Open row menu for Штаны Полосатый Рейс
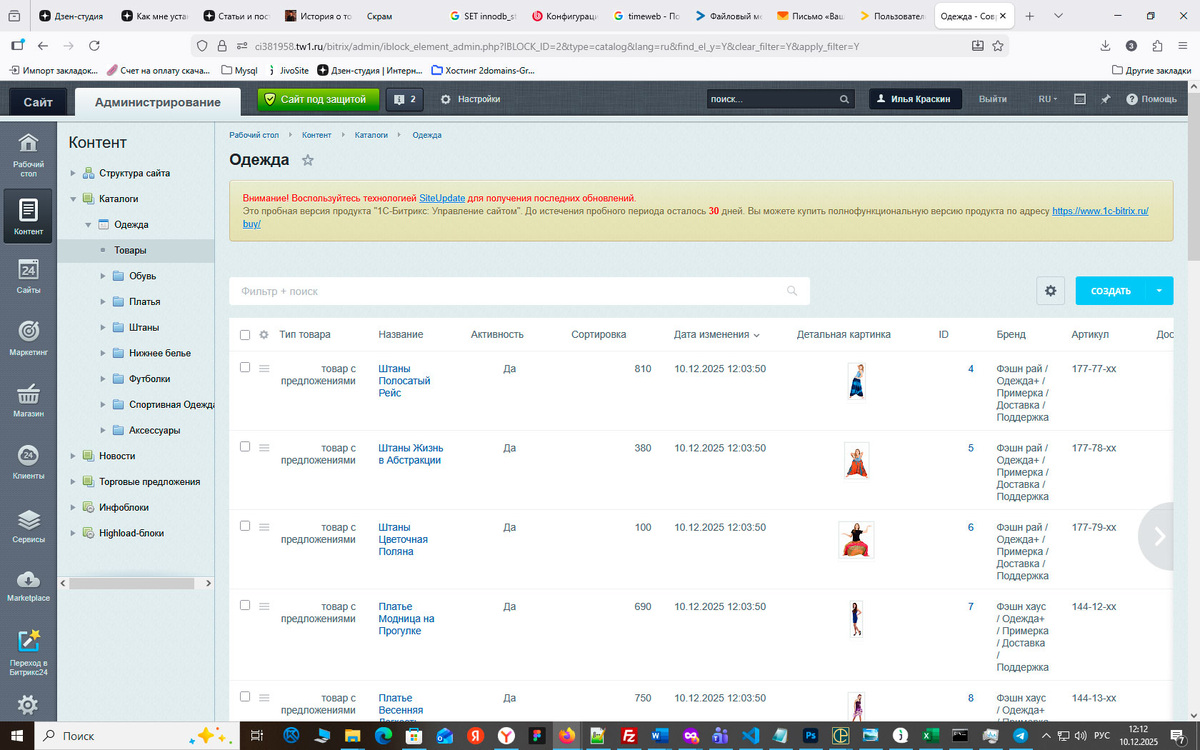Viewport: 1200px width, 750px height. coord(264,369)
